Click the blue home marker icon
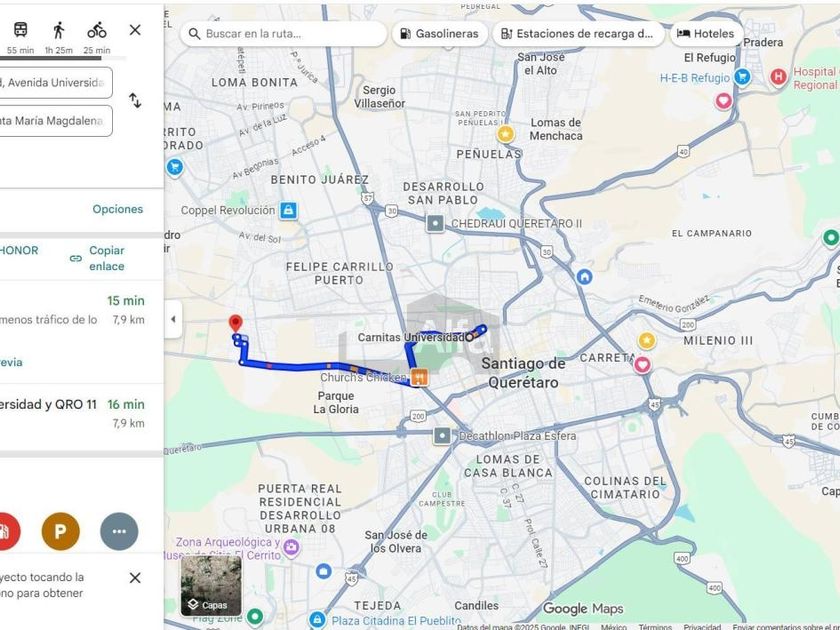Viewport: 840px width, 630px height. click(584, 277)
